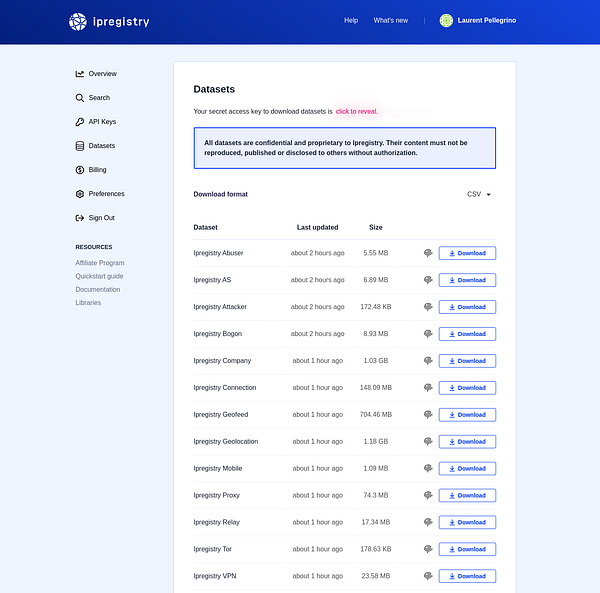Click the Datasets page heading
This screenshot has height=593, width=600.
[x=214, y=89]
